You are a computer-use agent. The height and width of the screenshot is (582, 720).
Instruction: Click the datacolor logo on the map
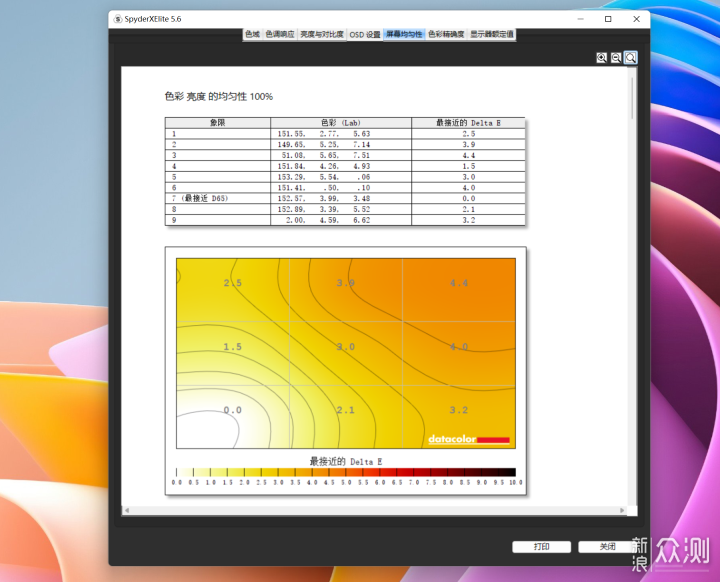[469, 439]
